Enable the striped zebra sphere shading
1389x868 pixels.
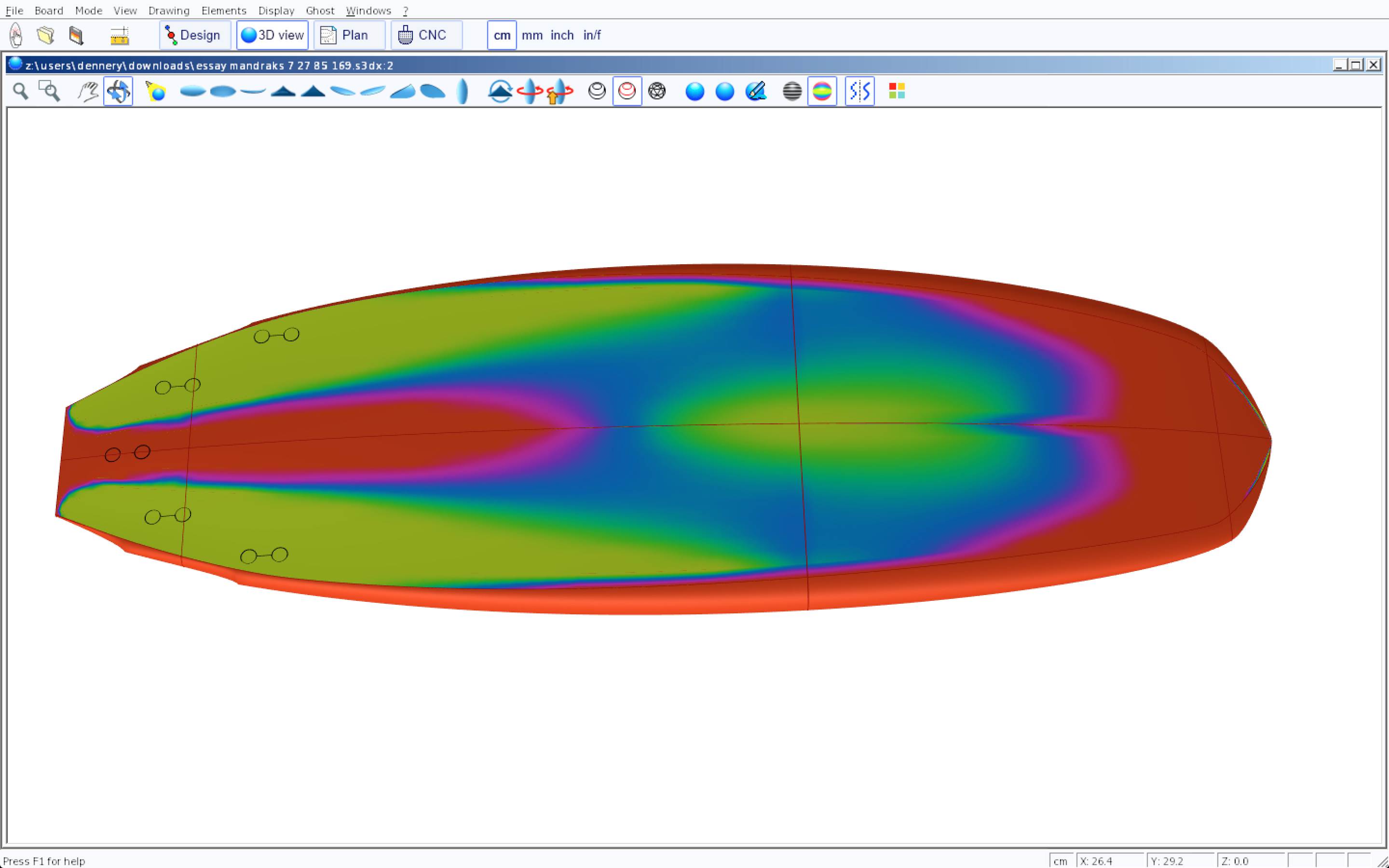point(792,91)
